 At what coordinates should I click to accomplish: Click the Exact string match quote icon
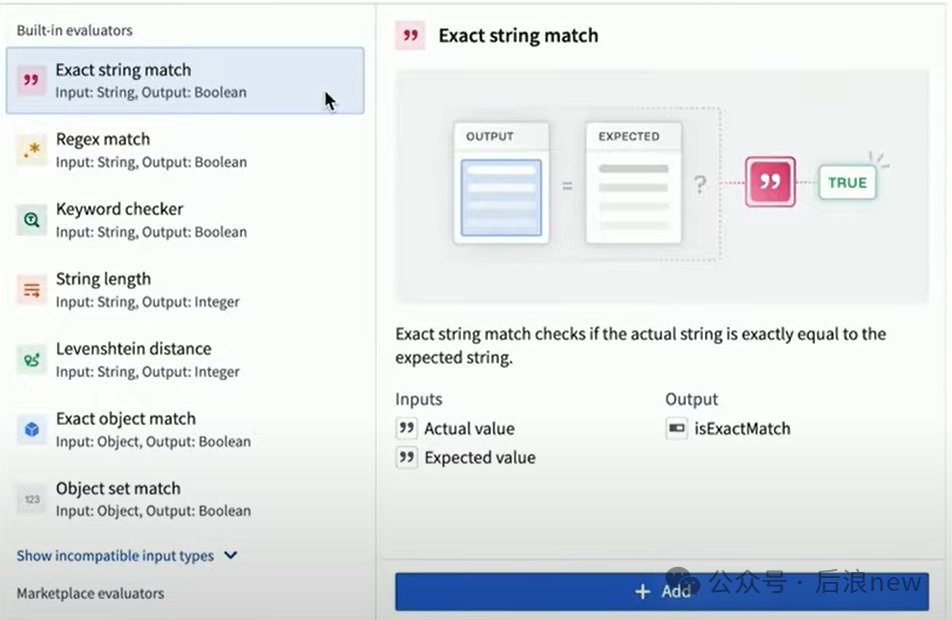tap(32, 81)
